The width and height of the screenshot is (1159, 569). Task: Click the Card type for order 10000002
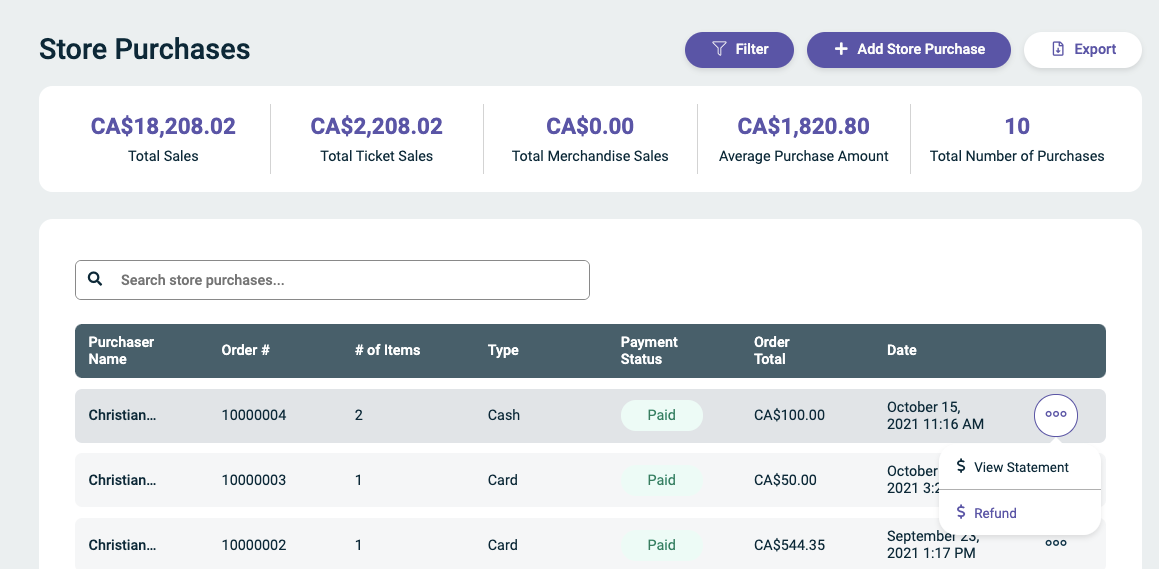point(503,545)
